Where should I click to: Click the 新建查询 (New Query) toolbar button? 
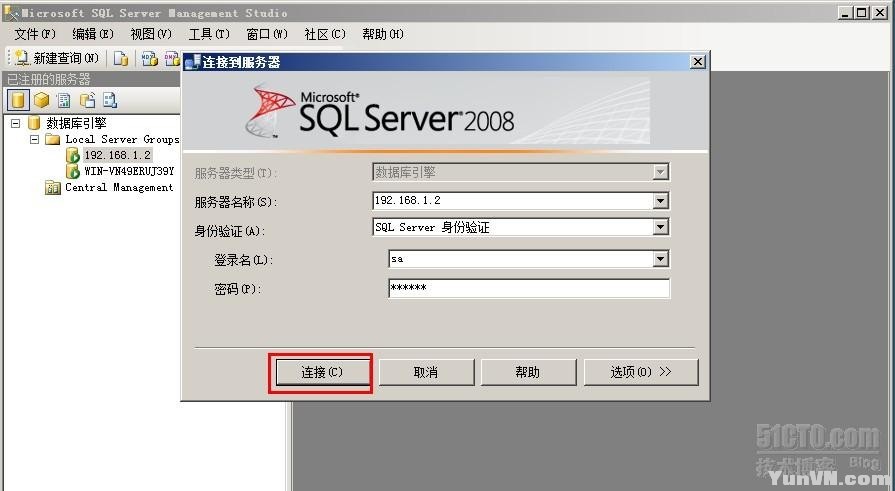pos(56,58)
